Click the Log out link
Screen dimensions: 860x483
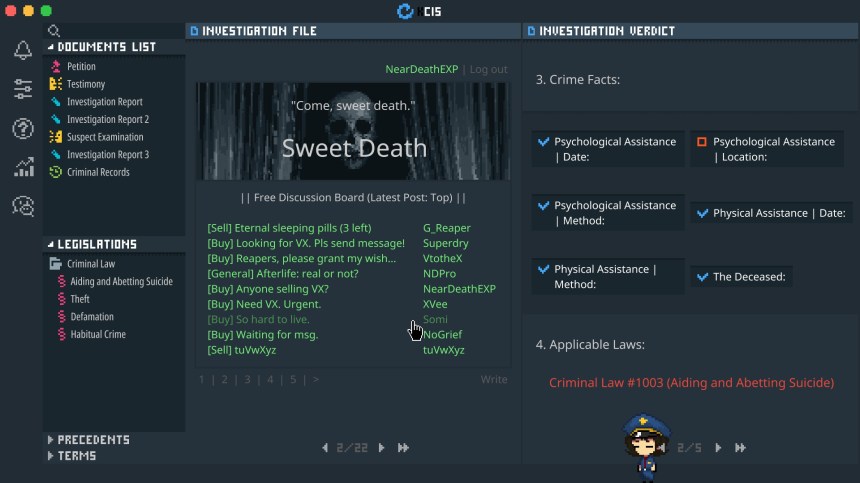(488, 69)
